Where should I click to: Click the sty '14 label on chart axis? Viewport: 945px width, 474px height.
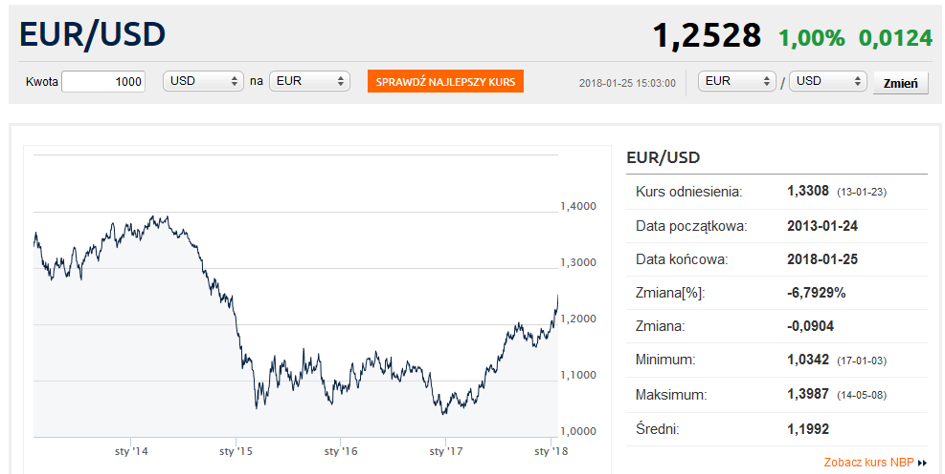click(x=131, y=452)
